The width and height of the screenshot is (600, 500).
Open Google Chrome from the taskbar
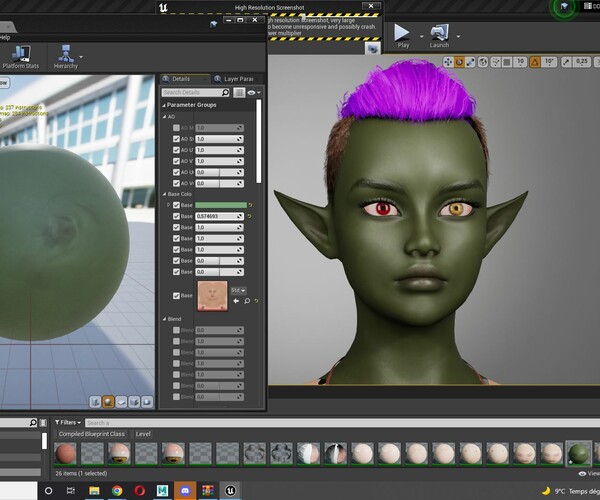point(117,490)
